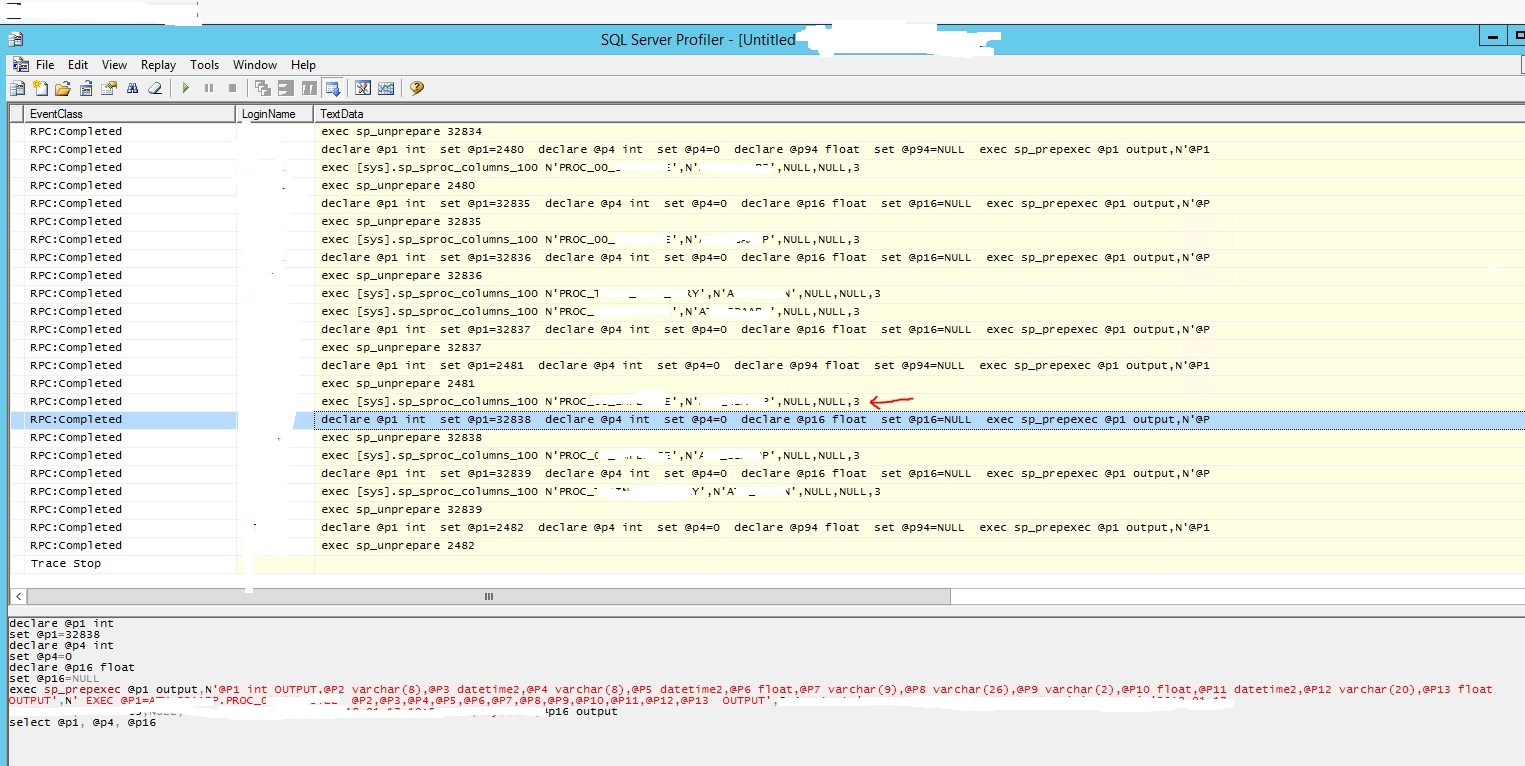Open the Replay menu
The image size is (1525, 766).
(x=158, y=64)
